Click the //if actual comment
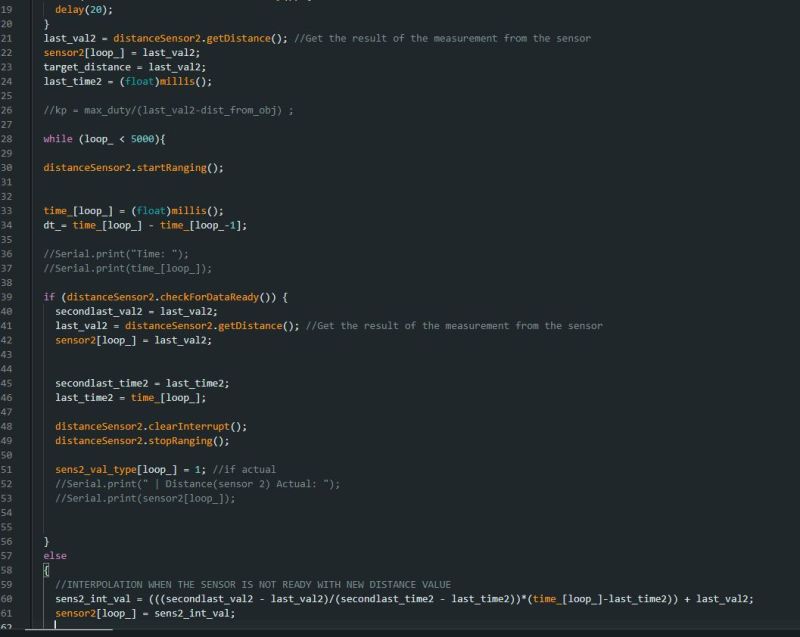Viewport: 800px width, 637px height. point(244,469)
